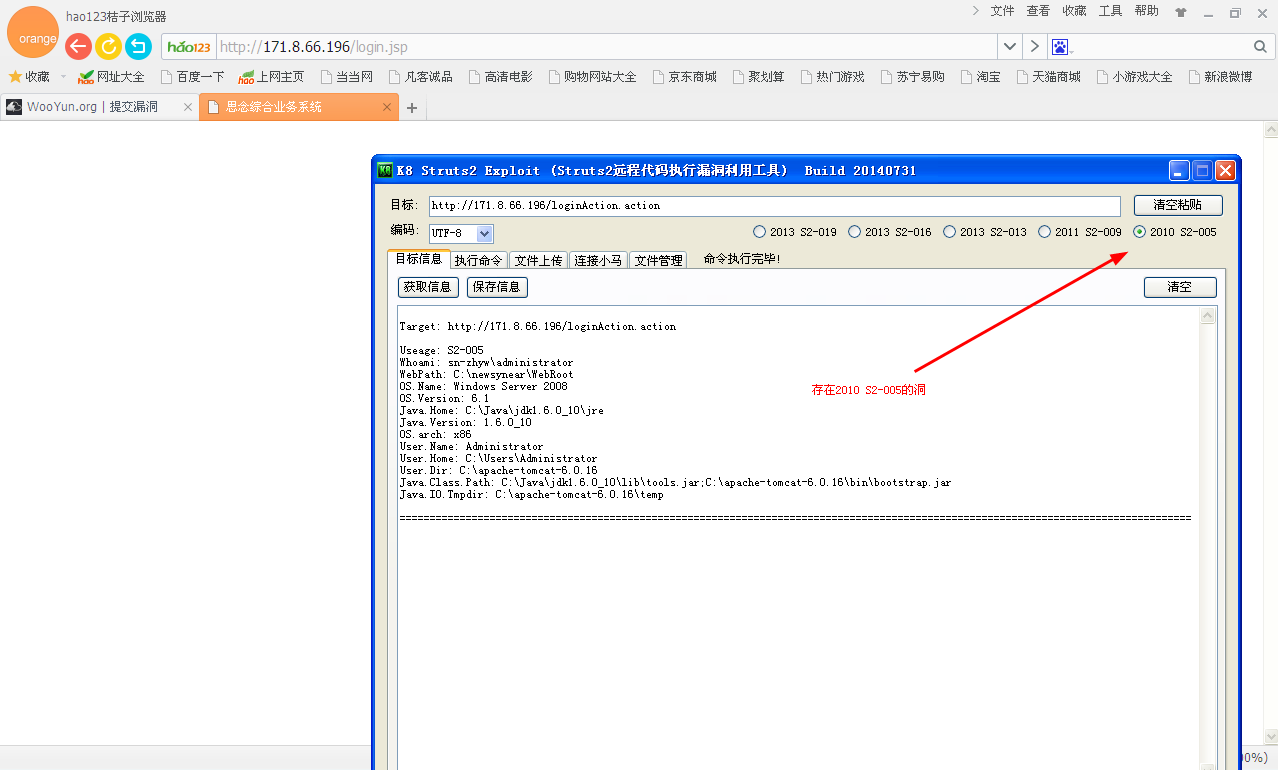1278x770 pixels.
Task: Click the K8 icon in exploit title bar
Action: [384, 170]
